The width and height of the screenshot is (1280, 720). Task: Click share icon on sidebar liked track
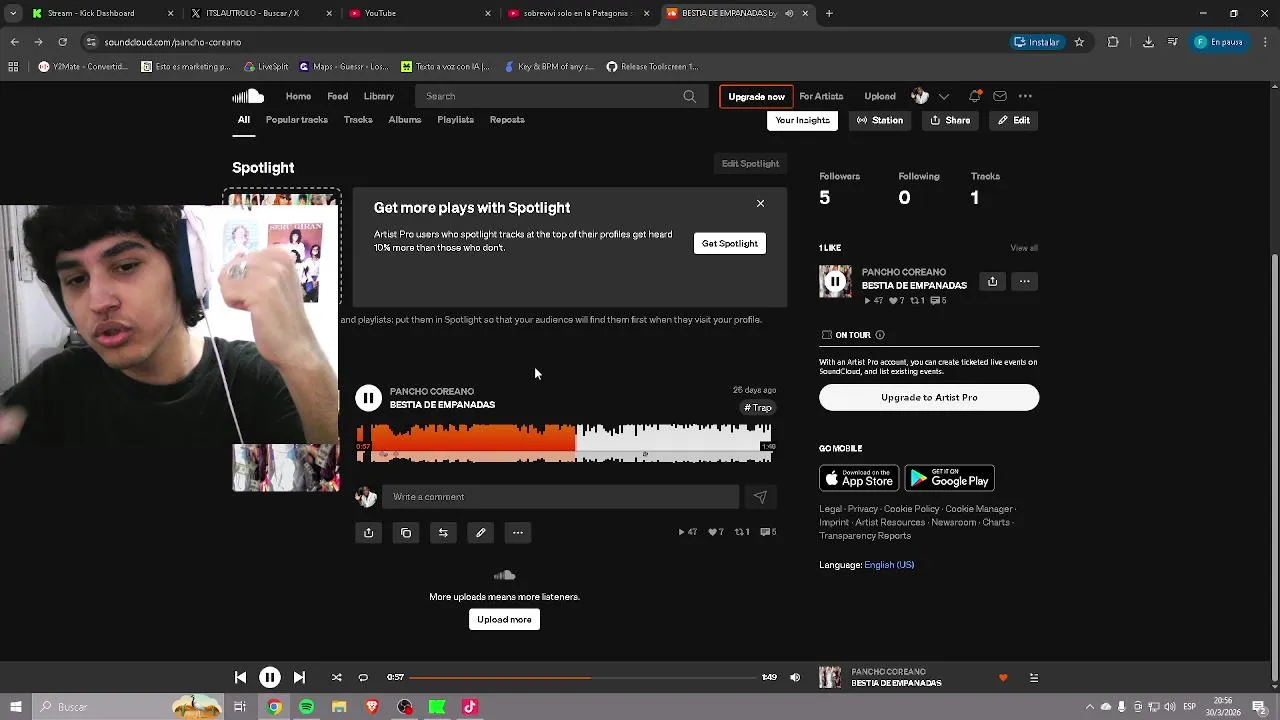click(x=992, y=282)
